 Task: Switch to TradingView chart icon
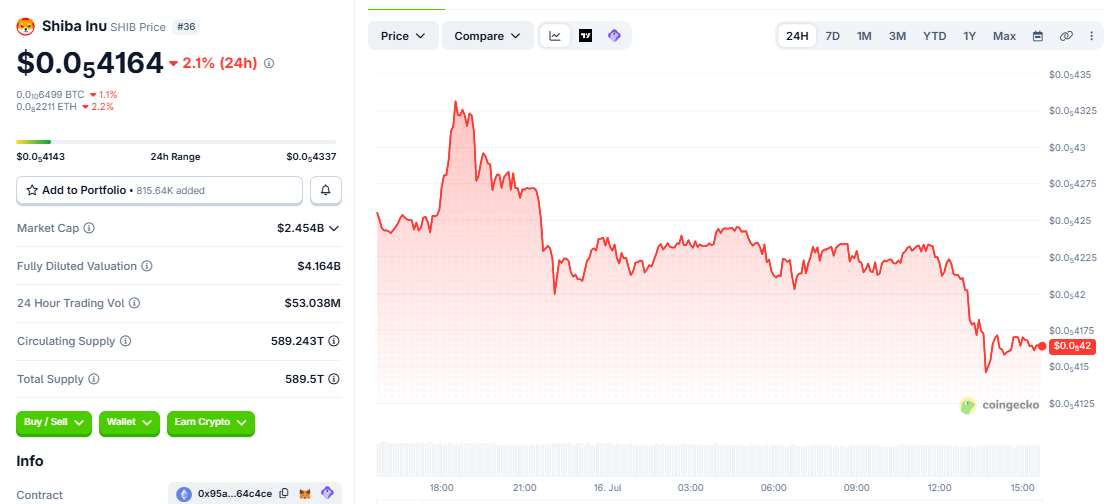[585, 36]
